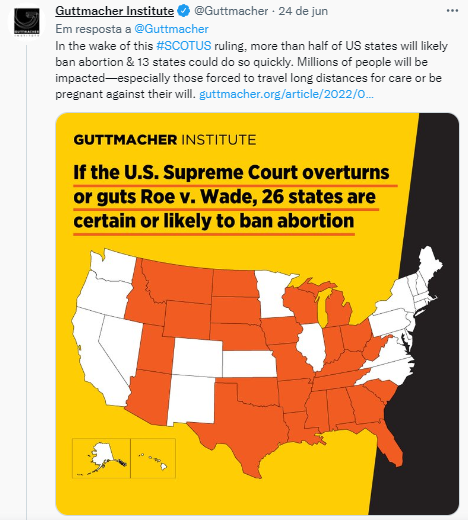Click the GUTTMACHER INSTITUTE logo in the image
The height and width of the screenshot is (520, 468).
tap(165, 140)
